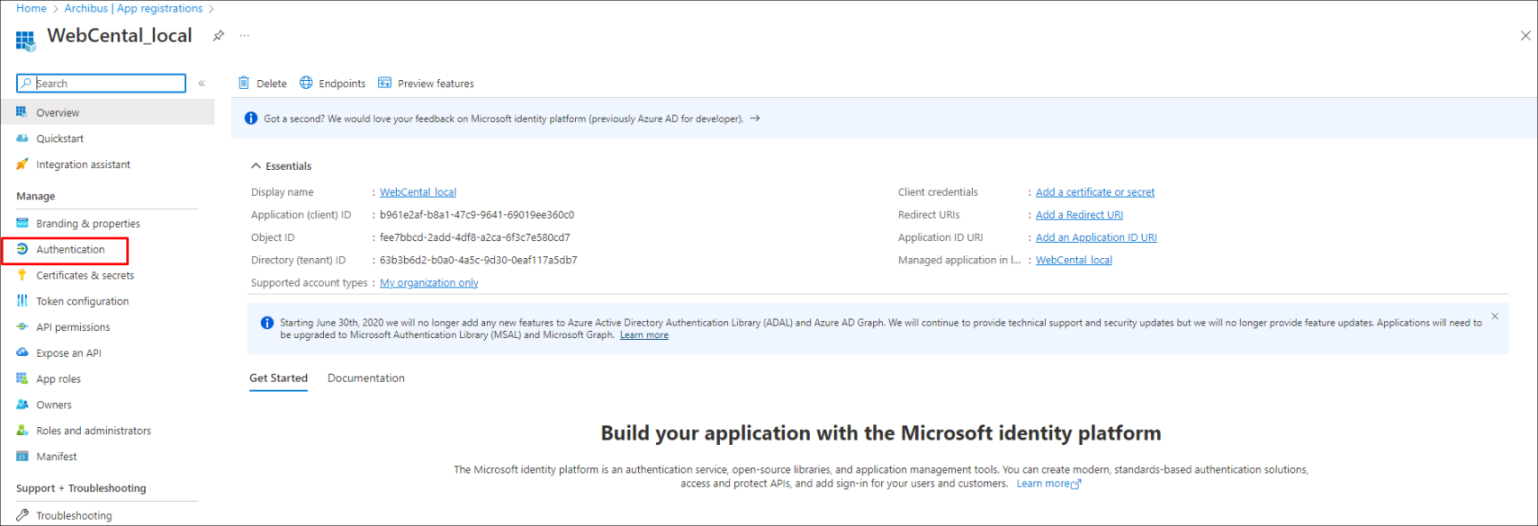The image size is (1538, 526).
Task: Select the Directory (tenant) ID value
Action: coord(478,260)
